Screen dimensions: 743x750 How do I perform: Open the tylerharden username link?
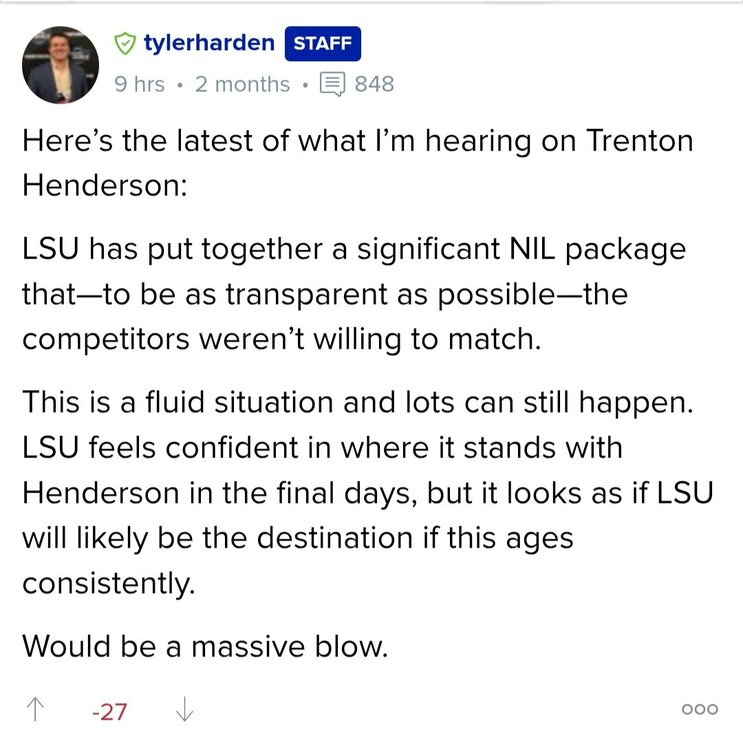(x=209, y=43)
